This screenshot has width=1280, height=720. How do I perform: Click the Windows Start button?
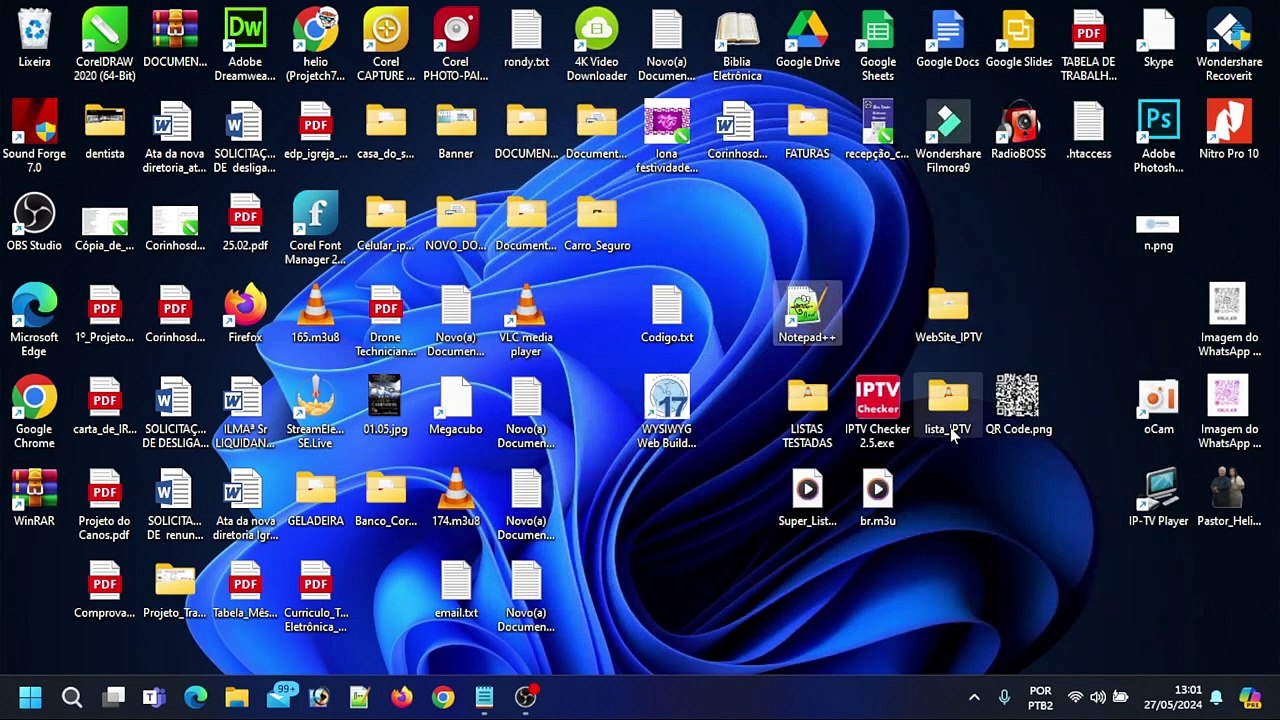(x=30, y=697)
